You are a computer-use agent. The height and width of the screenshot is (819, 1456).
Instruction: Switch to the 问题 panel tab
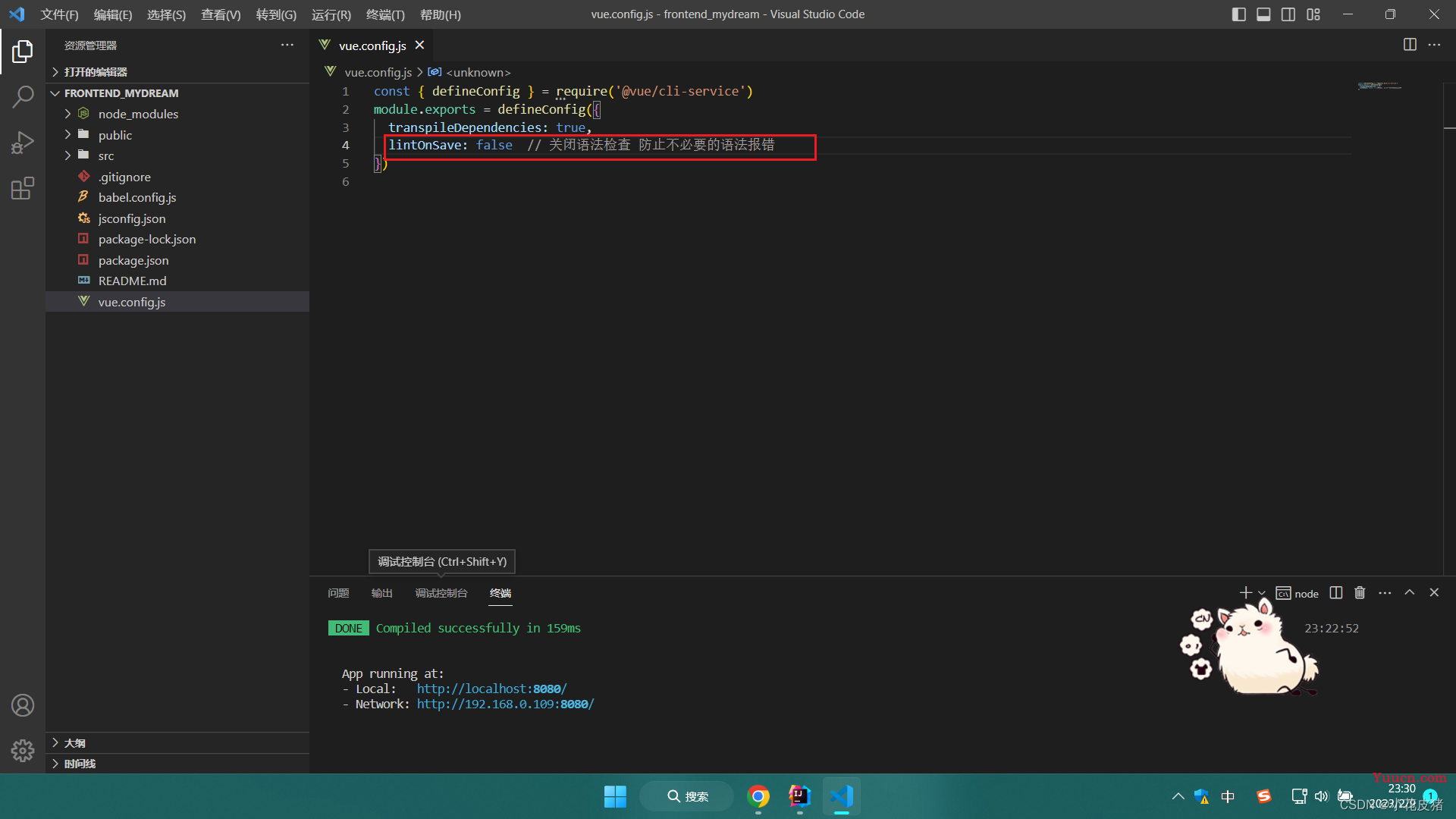(338, 593)
